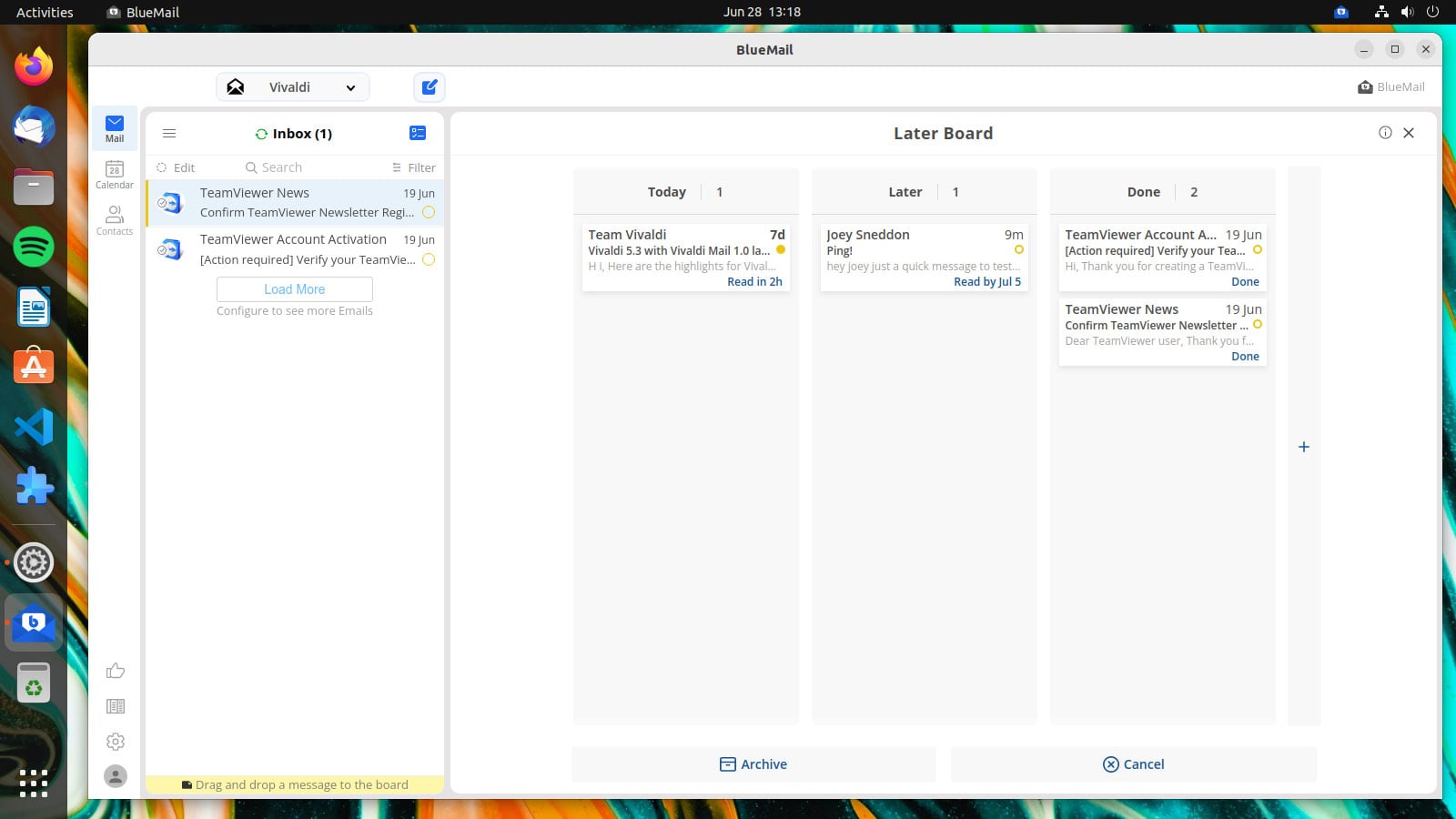Click the Load More button
1456x819 pixels.
tap(295, 289)
